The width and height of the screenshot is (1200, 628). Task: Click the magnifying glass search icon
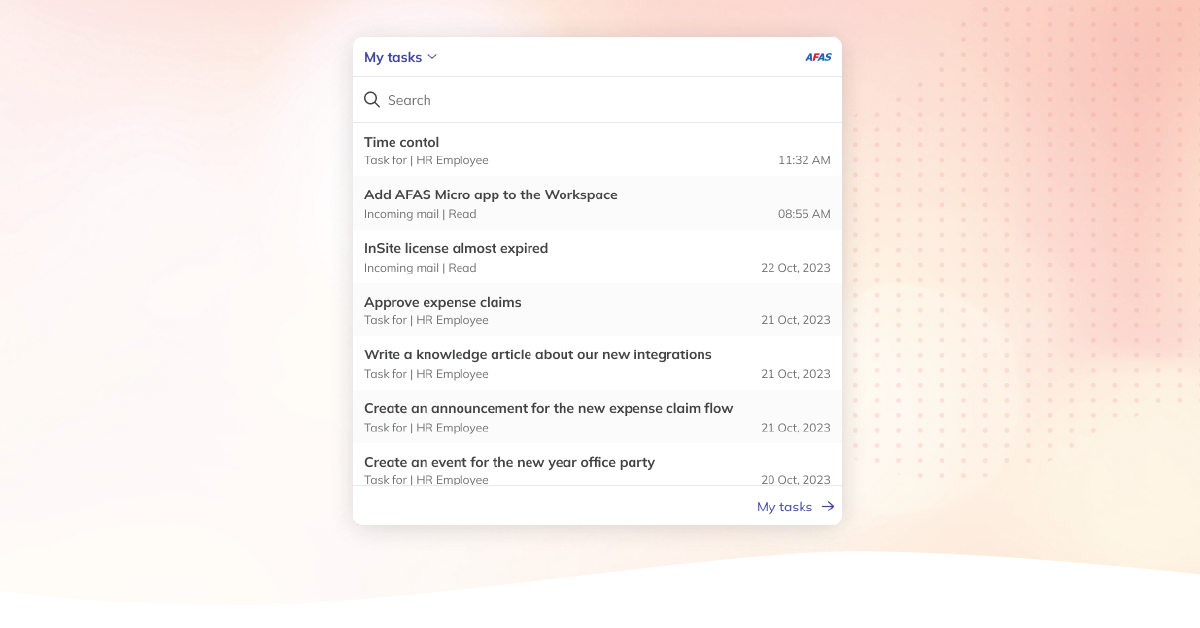[x=372, y=100]
